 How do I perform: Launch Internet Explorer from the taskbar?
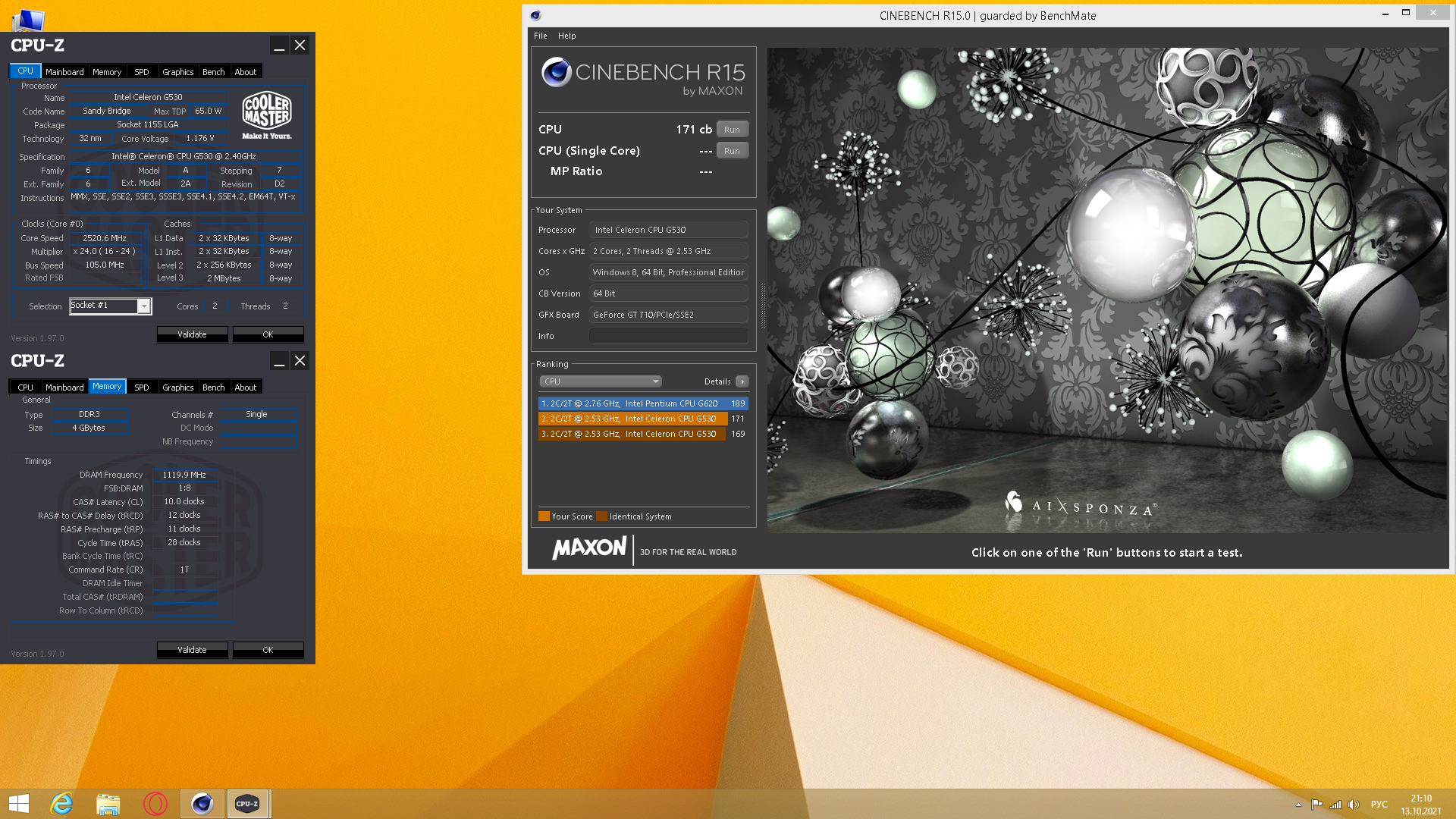click(x=61, y=804)
